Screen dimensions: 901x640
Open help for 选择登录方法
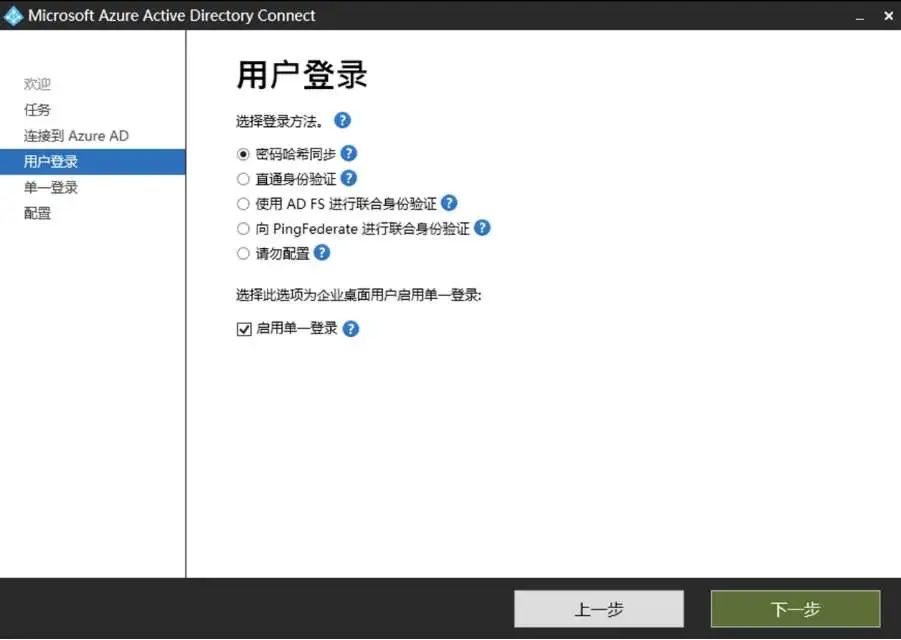tap(342, 121)
